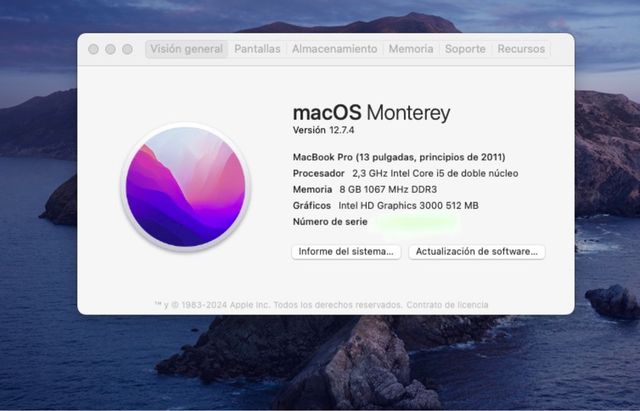Viewport: 640px width, 411px height.
Task: Launch Actualización de software
Action: click(x=476, y=251)
